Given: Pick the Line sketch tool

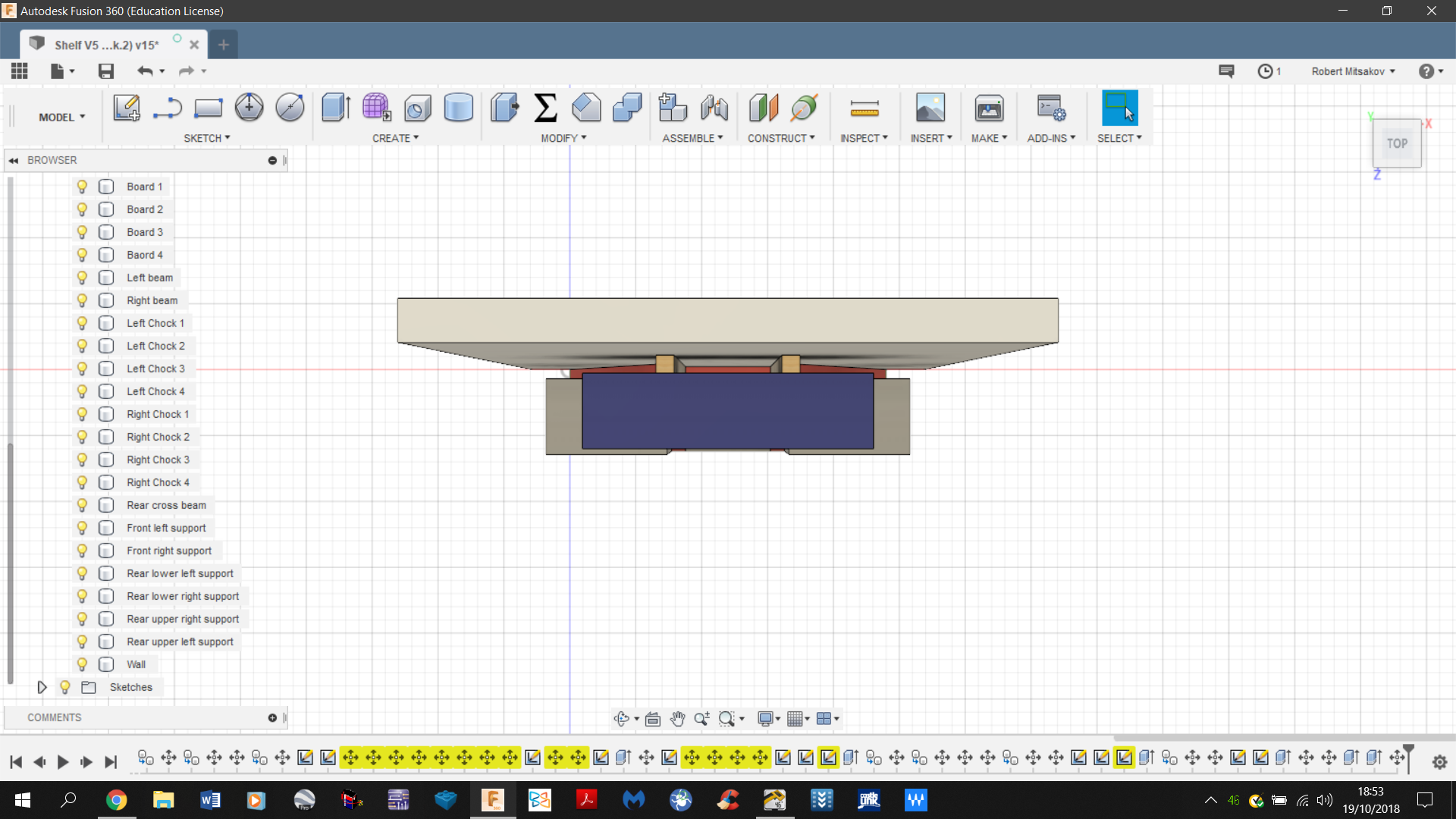Looking at the screenshot, I should 167,108.
